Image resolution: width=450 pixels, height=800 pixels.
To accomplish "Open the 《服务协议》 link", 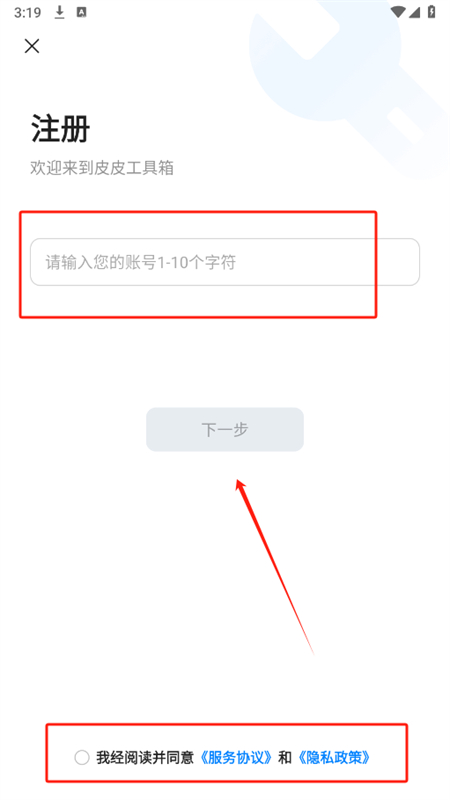I will pos(236,757).
